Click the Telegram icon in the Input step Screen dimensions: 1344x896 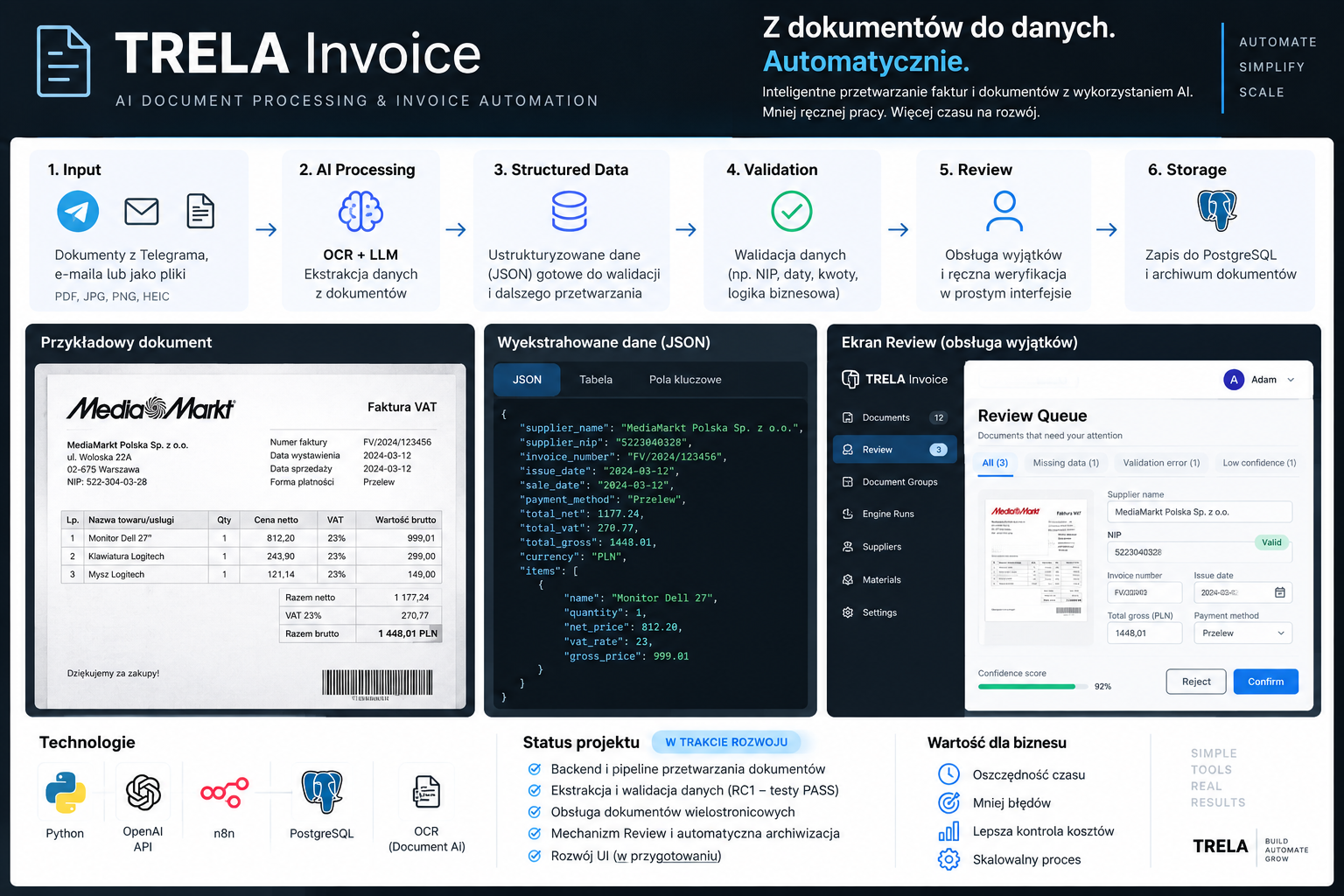point(78,212)
